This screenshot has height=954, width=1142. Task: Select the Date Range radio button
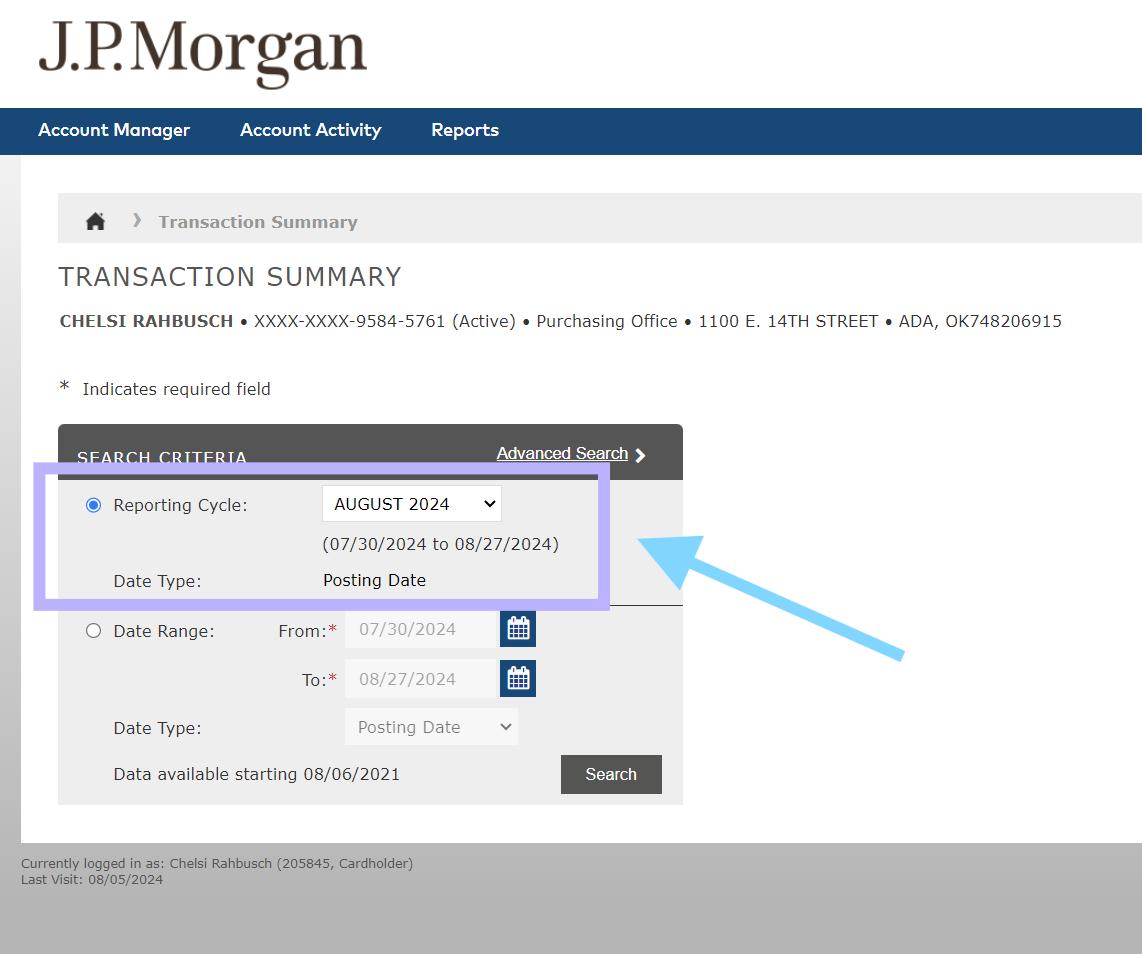click(x=93, y=631)
